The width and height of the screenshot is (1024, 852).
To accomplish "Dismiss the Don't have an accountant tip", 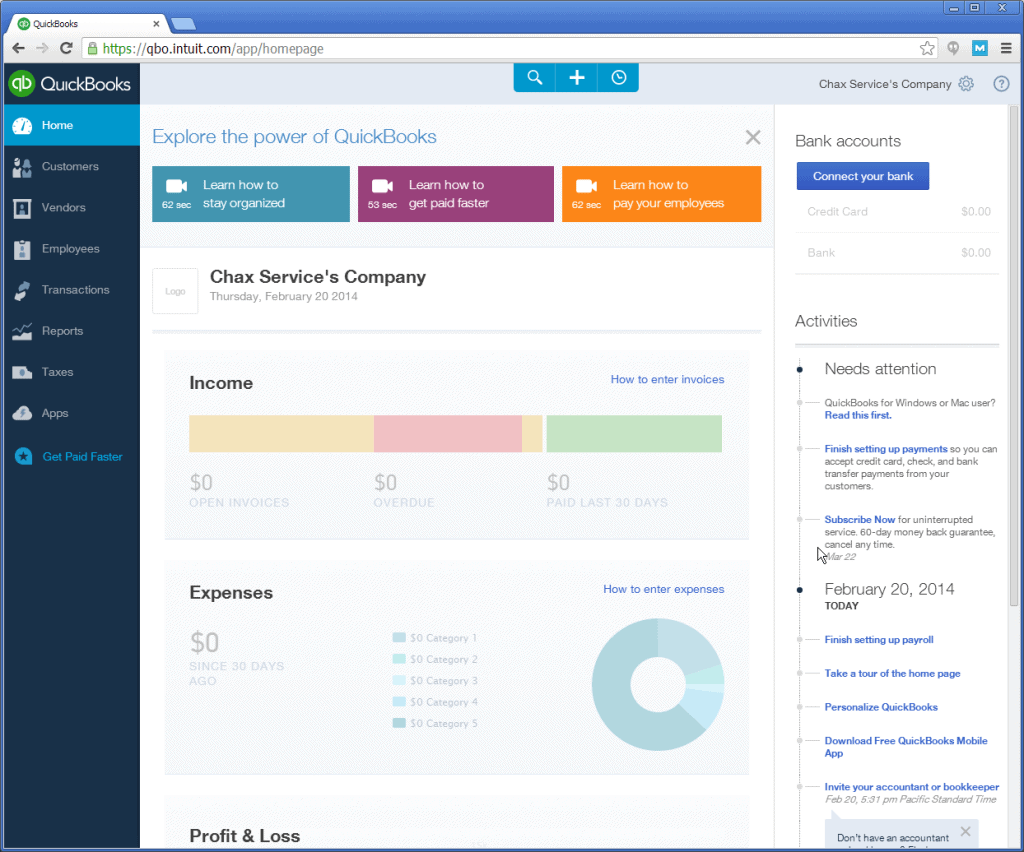I will pyautogui.click(x=965, y=831).
